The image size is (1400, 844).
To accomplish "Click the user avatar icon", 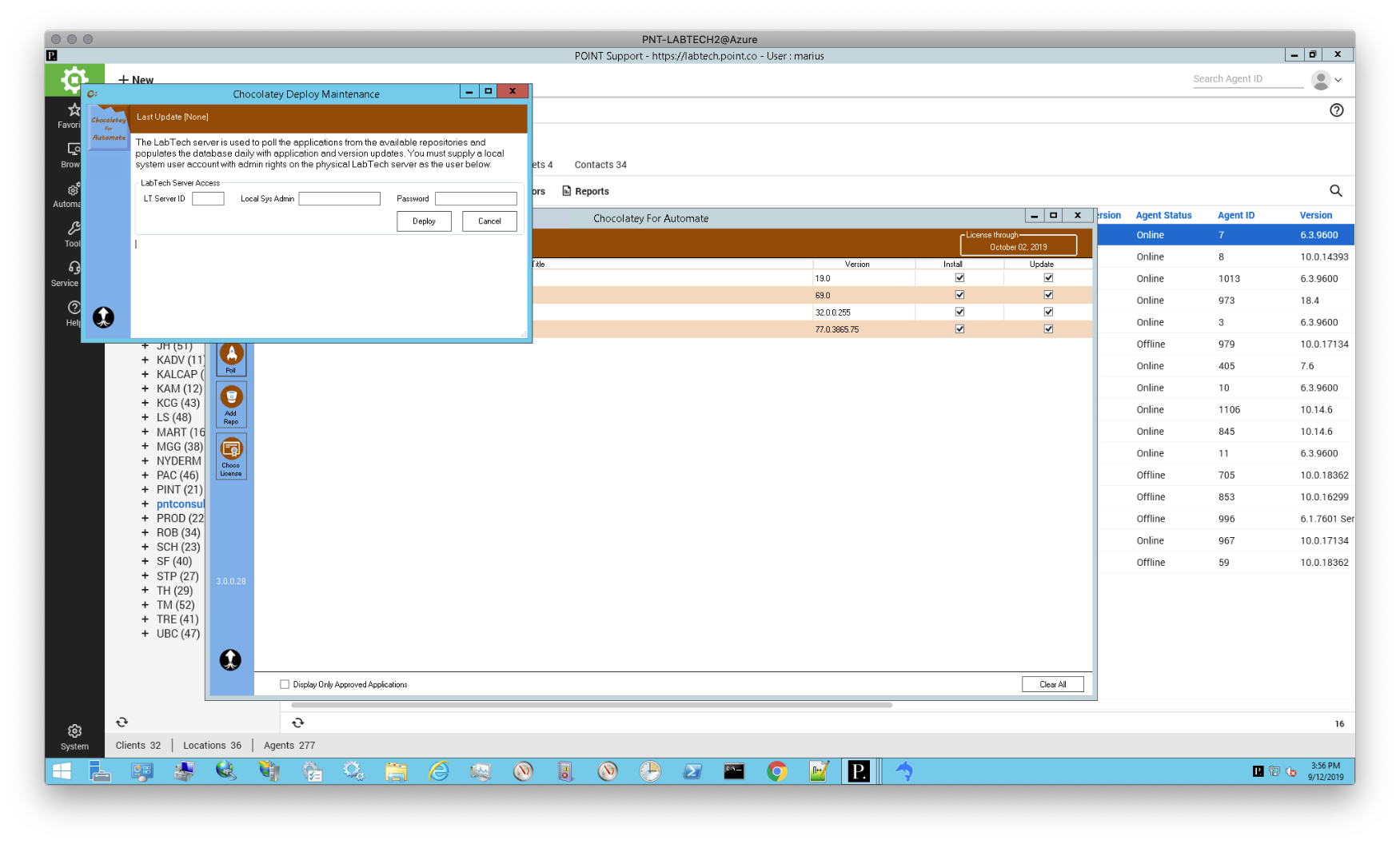I will click(x=1321, y=79).
